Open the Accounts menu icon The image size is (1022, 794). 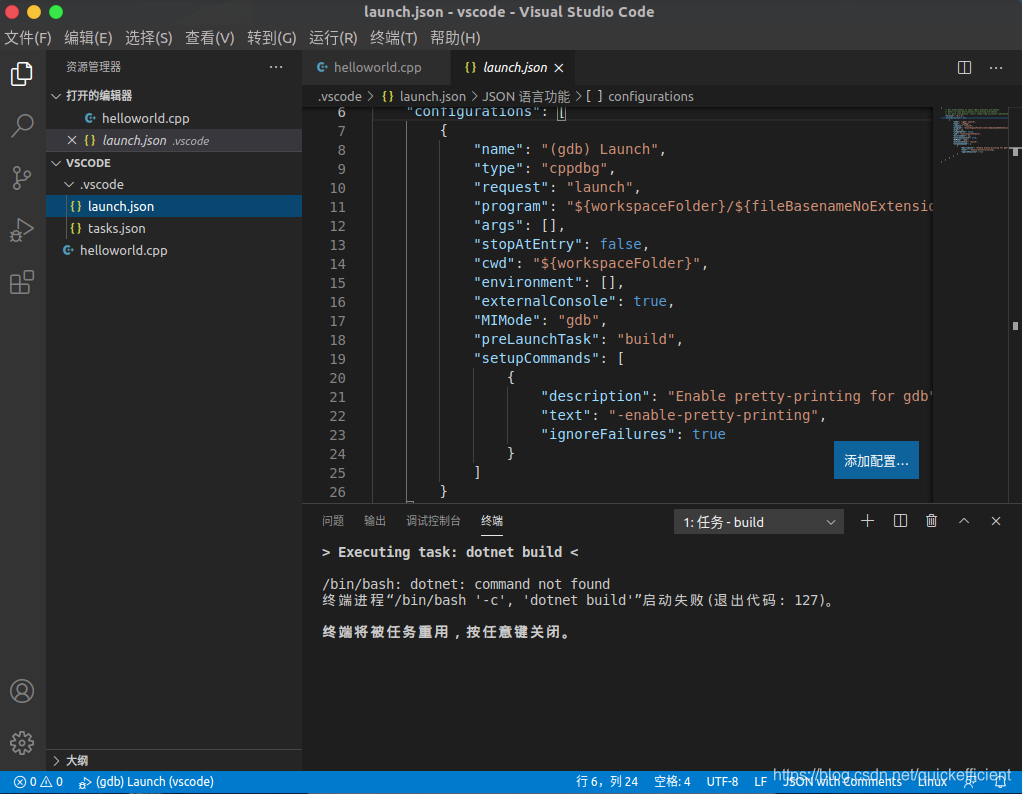22,691
